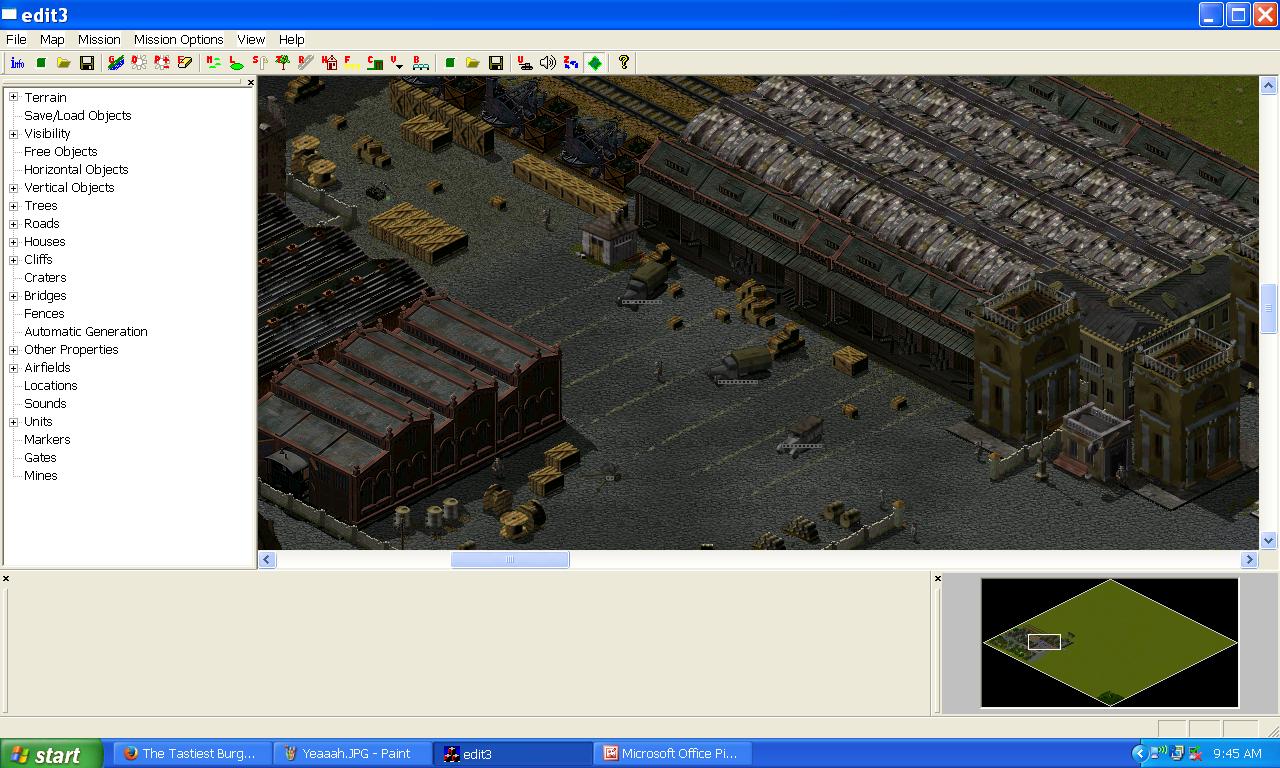Open the Mission Options menu

coord(179,39)
